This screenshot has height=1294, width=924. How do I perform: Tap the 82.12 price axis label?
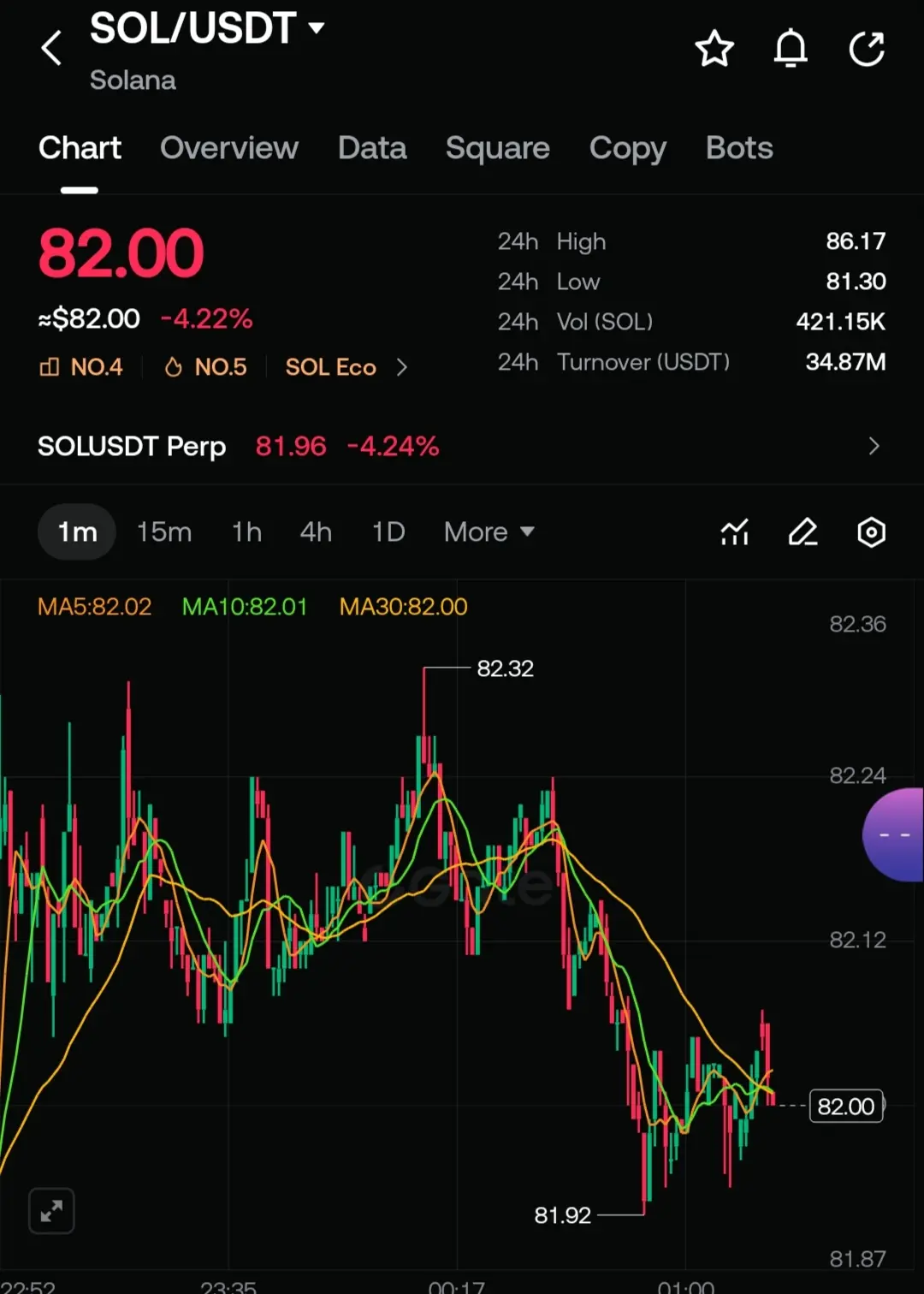[x=857, y=940]
